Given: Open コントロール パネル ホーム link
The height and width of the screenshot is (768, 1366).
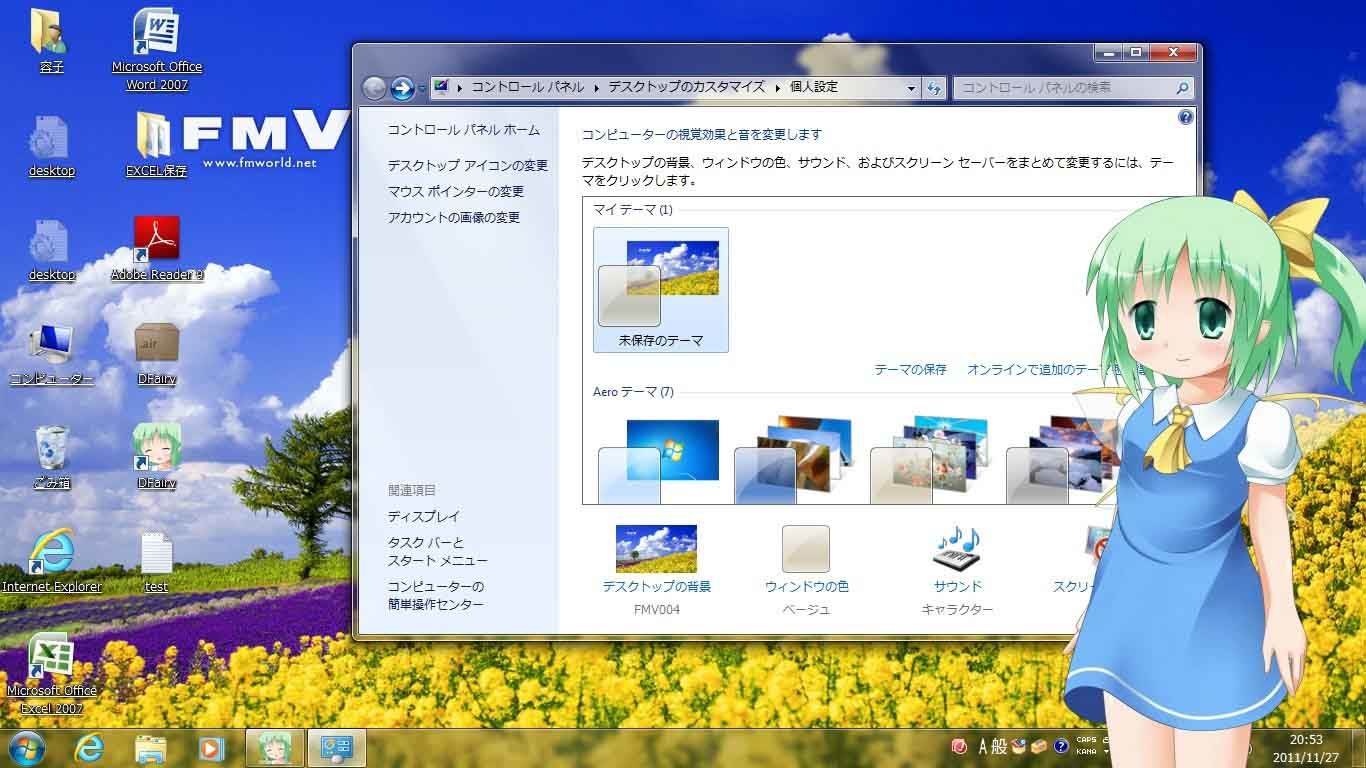Looking at the screenshot, I should coord(463,130).
